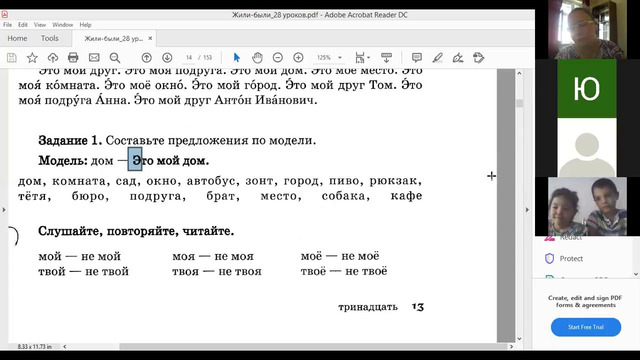The height and width of the screenshot is (360, 640).
Task: Go to the previous page arrow
Action: pyautogui.click(x=147, y=58)
